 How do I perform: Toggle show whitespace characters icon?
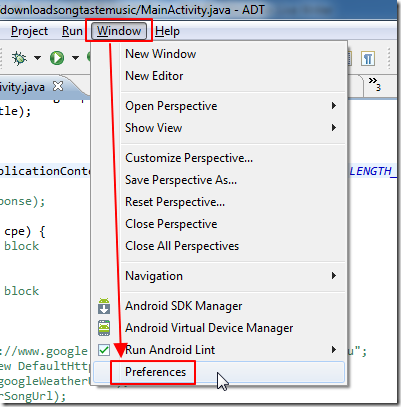tap(368, 59)
